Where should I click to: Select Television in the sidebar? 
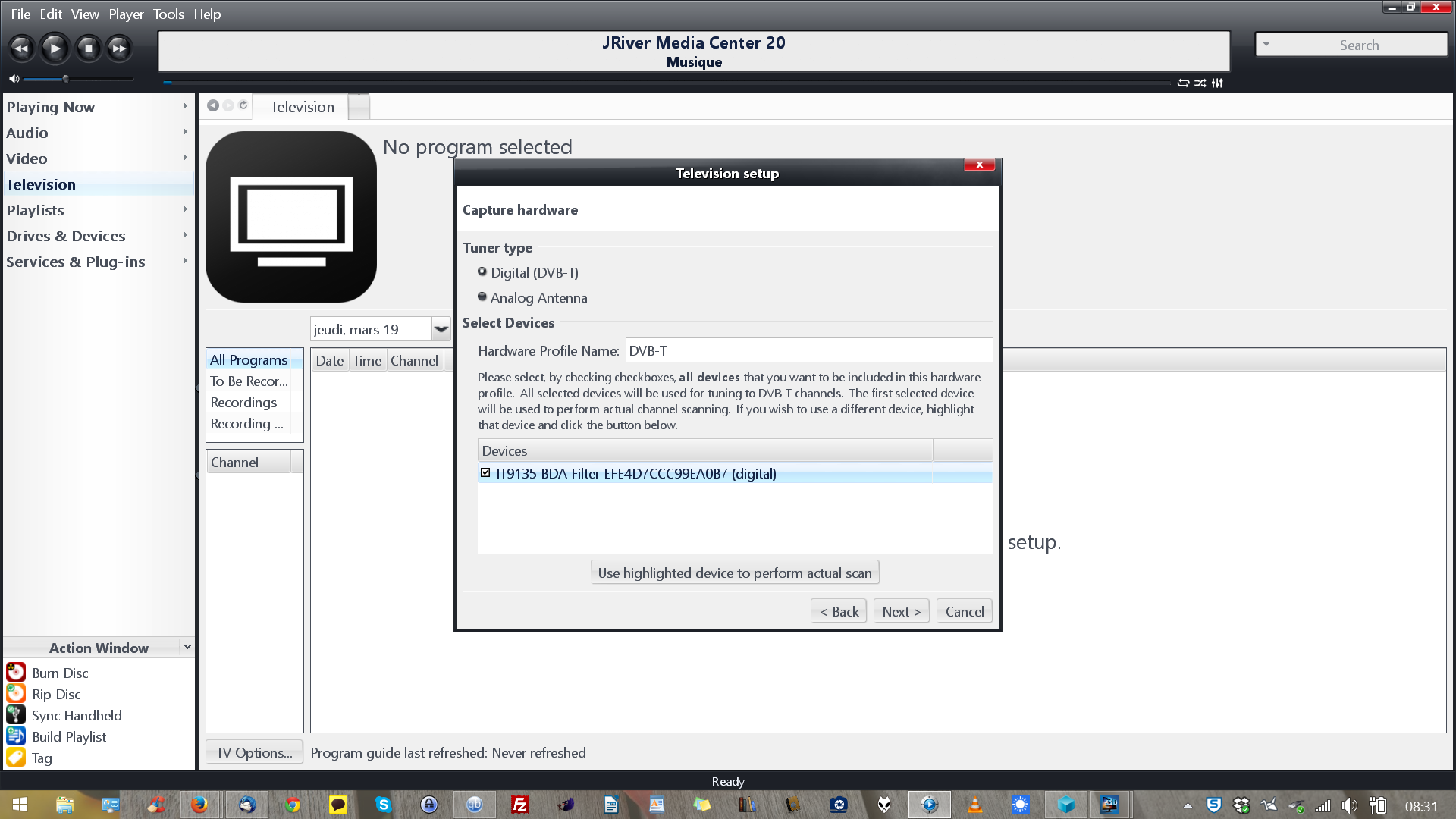point(99,184)
